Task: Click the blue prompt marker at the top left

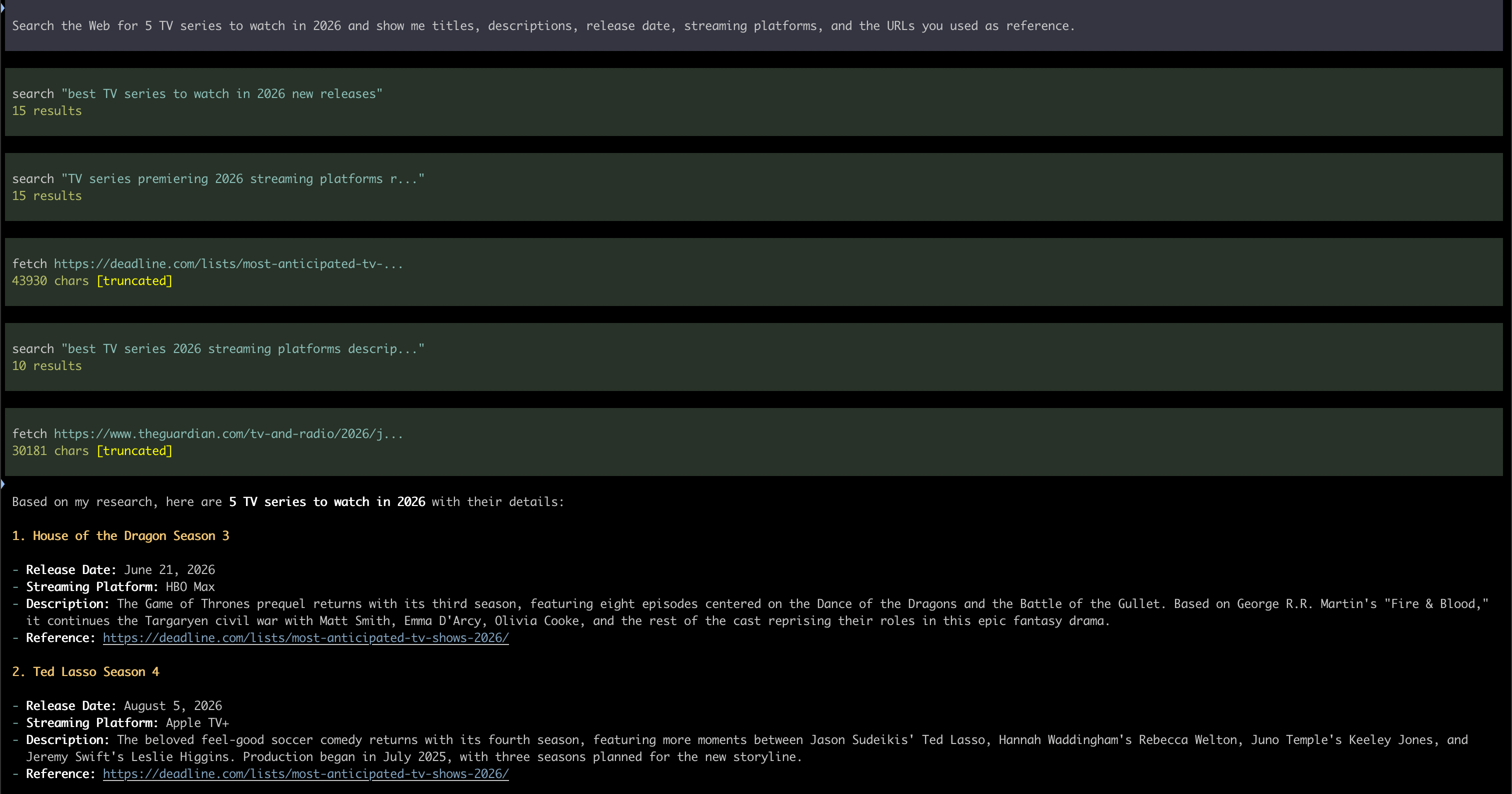Action: [x=2, y=7]
